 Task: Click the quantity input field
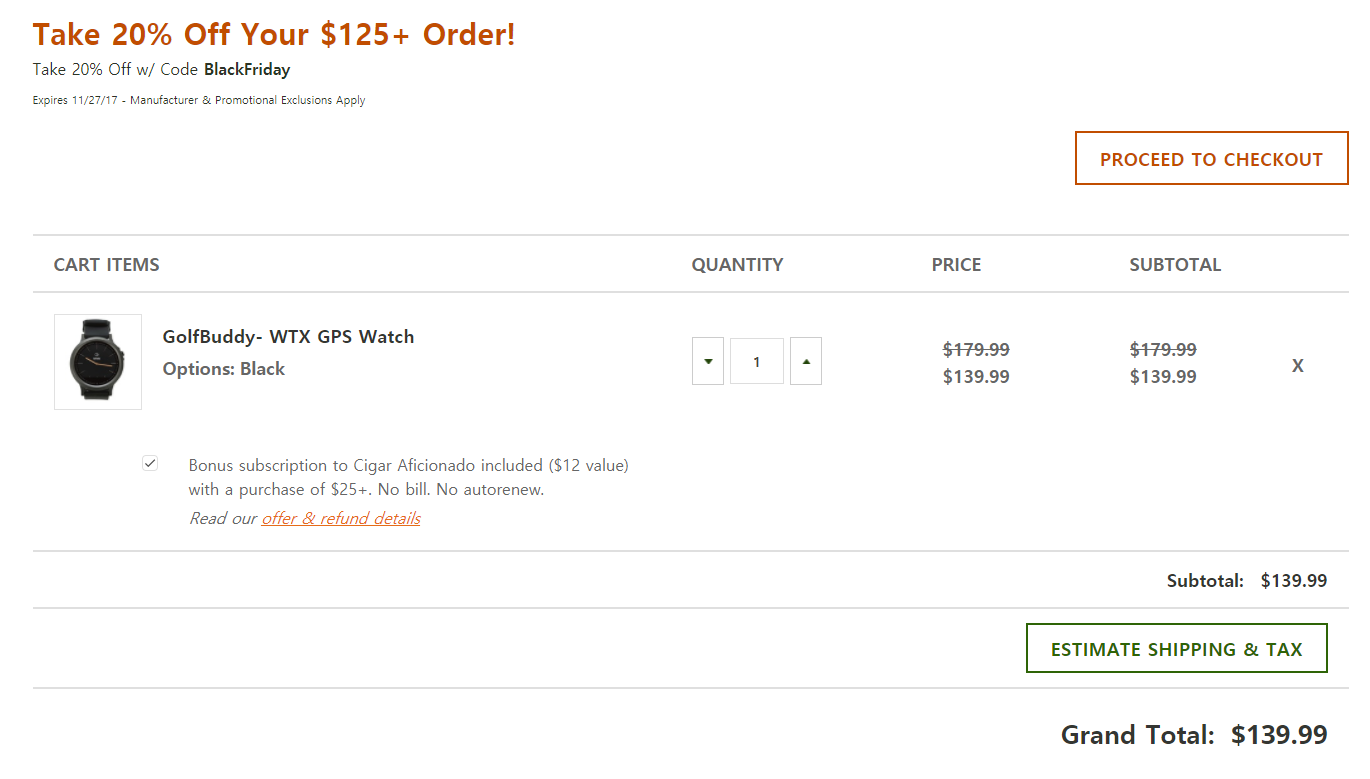756,362
